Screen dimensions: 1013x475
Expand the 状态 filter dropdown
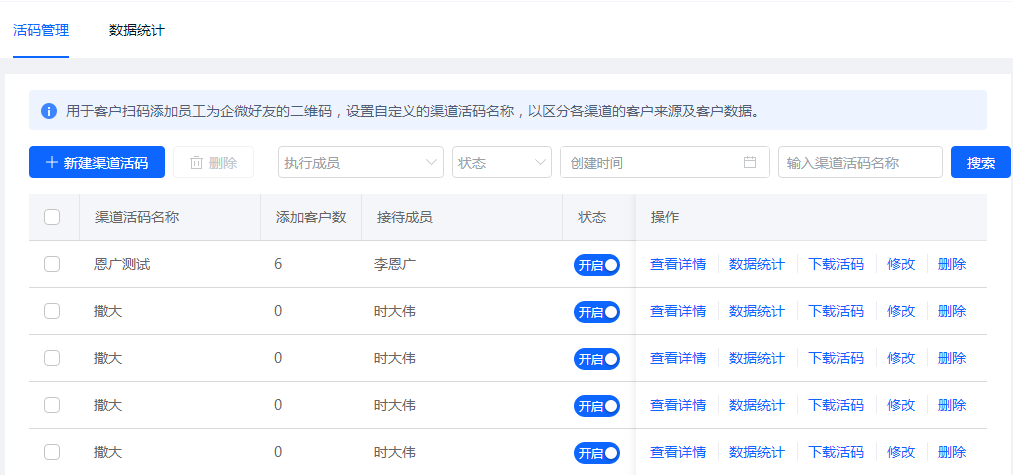pyautogui.click(x=501, y=162)
